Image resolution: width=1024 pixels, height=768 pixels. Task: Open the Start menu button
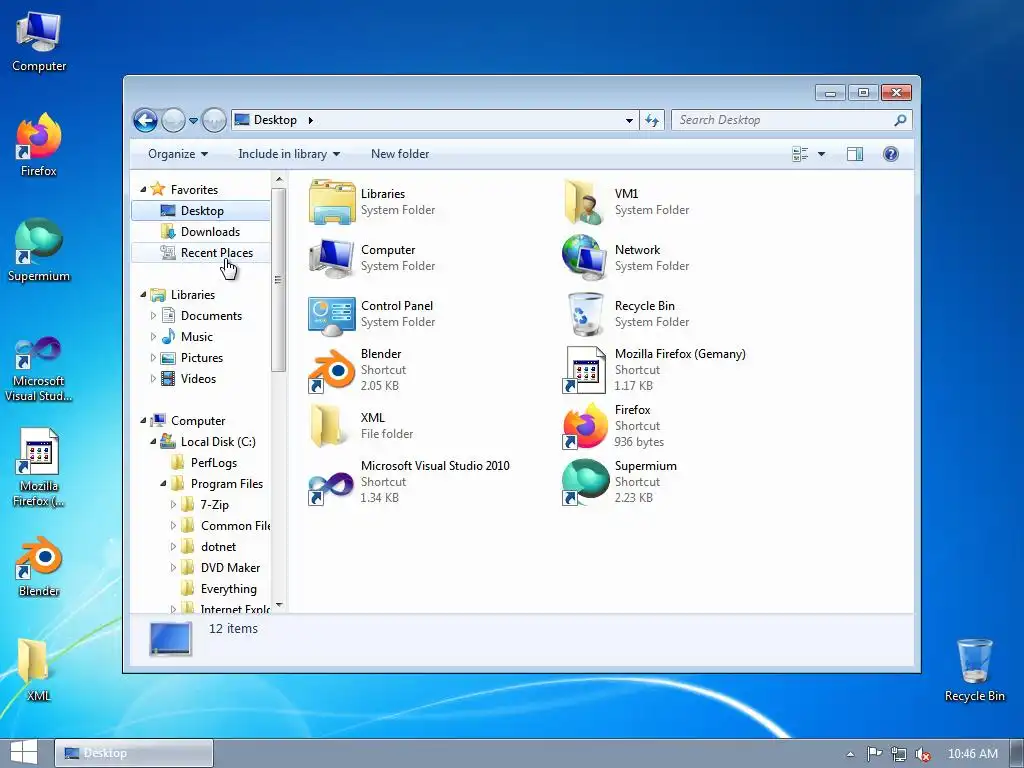pyautogui.click(x=24, y=753)
